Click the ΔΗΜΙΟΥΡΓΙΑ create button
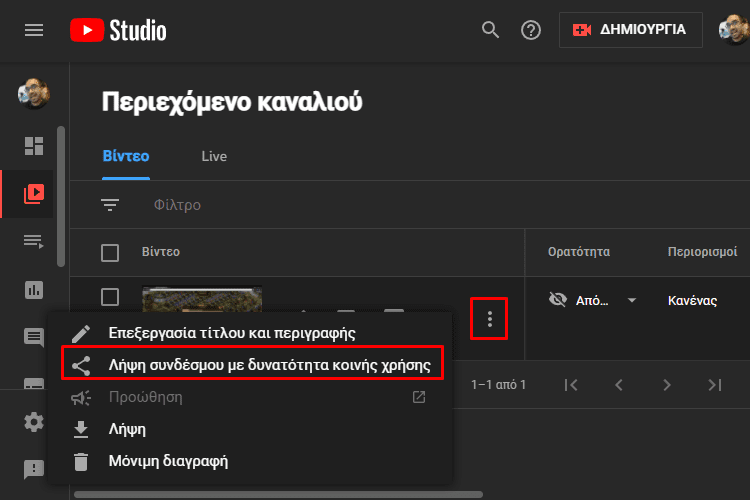The width and height of the screenshot is (750, 500). (x=630, y=30)
